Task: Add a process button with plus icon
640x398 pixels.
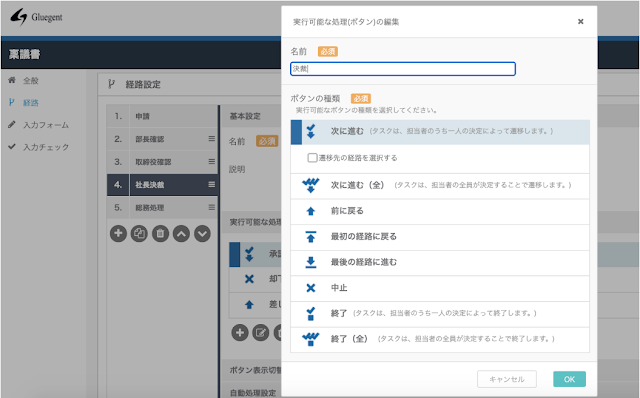Action: tap(240, 333)
